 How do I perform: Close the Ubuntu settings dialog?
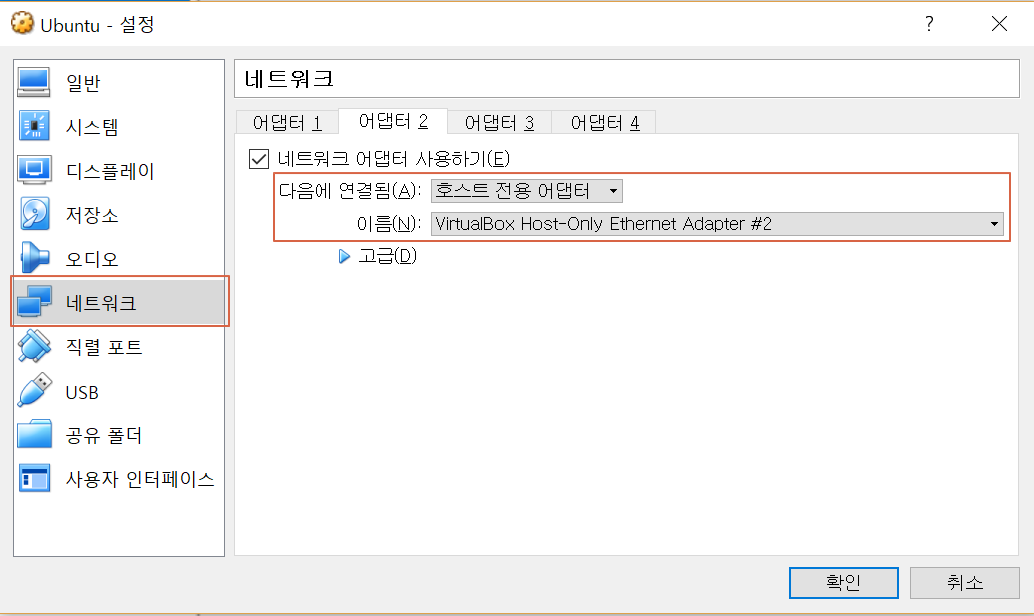[999, 24]
